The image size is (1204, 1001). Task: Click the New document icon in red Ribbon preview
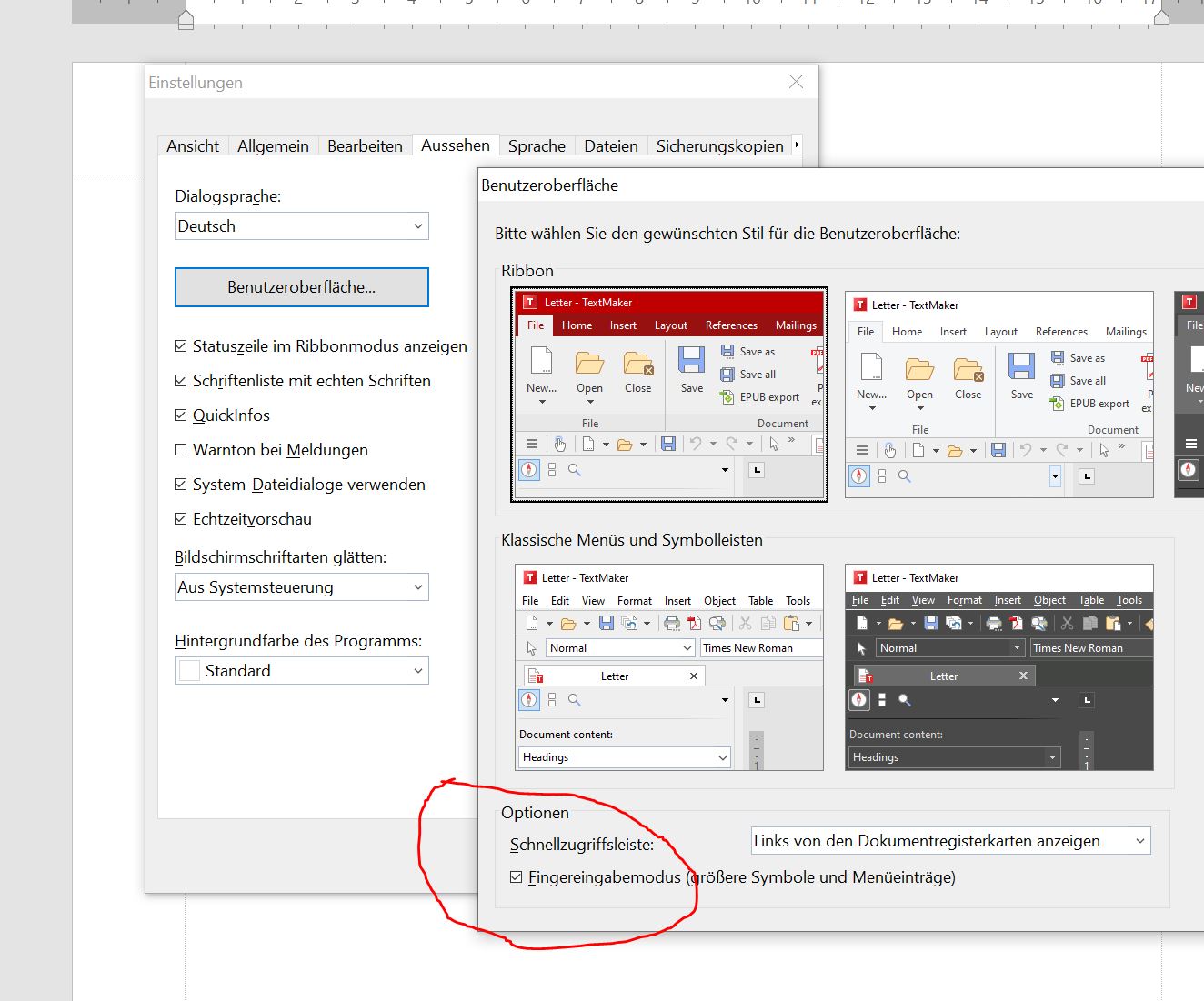[541, 360]
